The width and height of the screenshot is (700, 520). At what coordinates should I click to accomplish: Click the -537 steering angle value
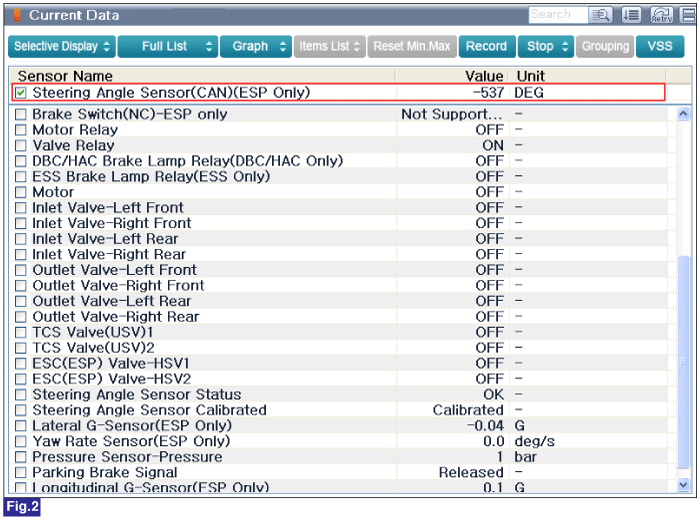pos(489,93)
